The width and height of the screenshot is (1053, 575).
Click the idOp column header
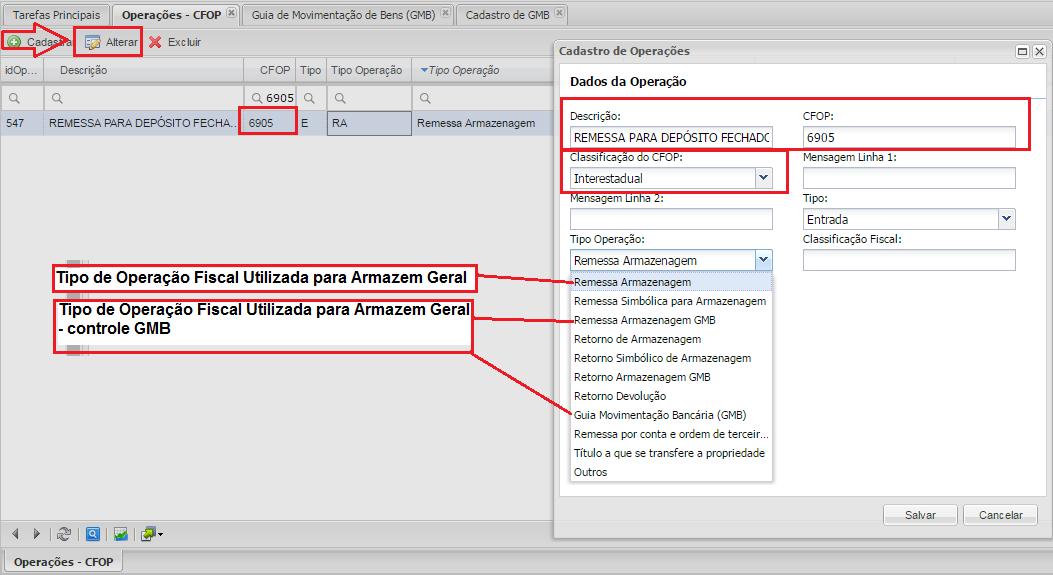point(22,70)
